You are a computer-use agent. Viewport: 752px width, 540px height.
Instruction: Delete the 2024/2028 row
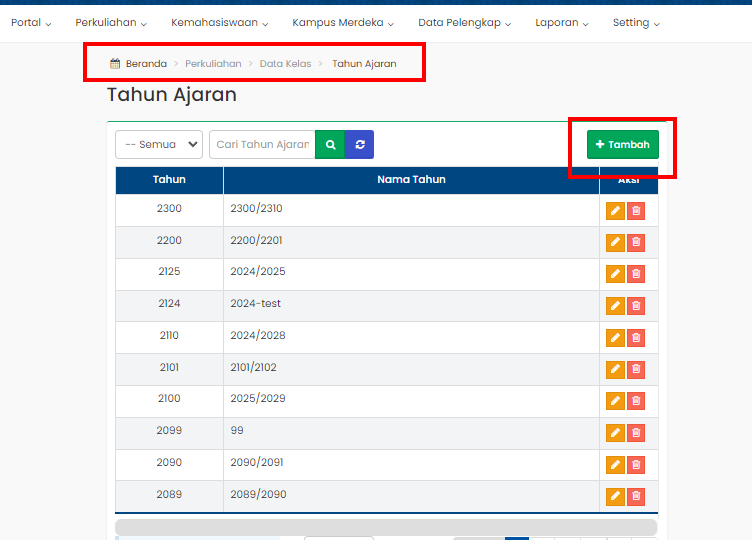636,338
